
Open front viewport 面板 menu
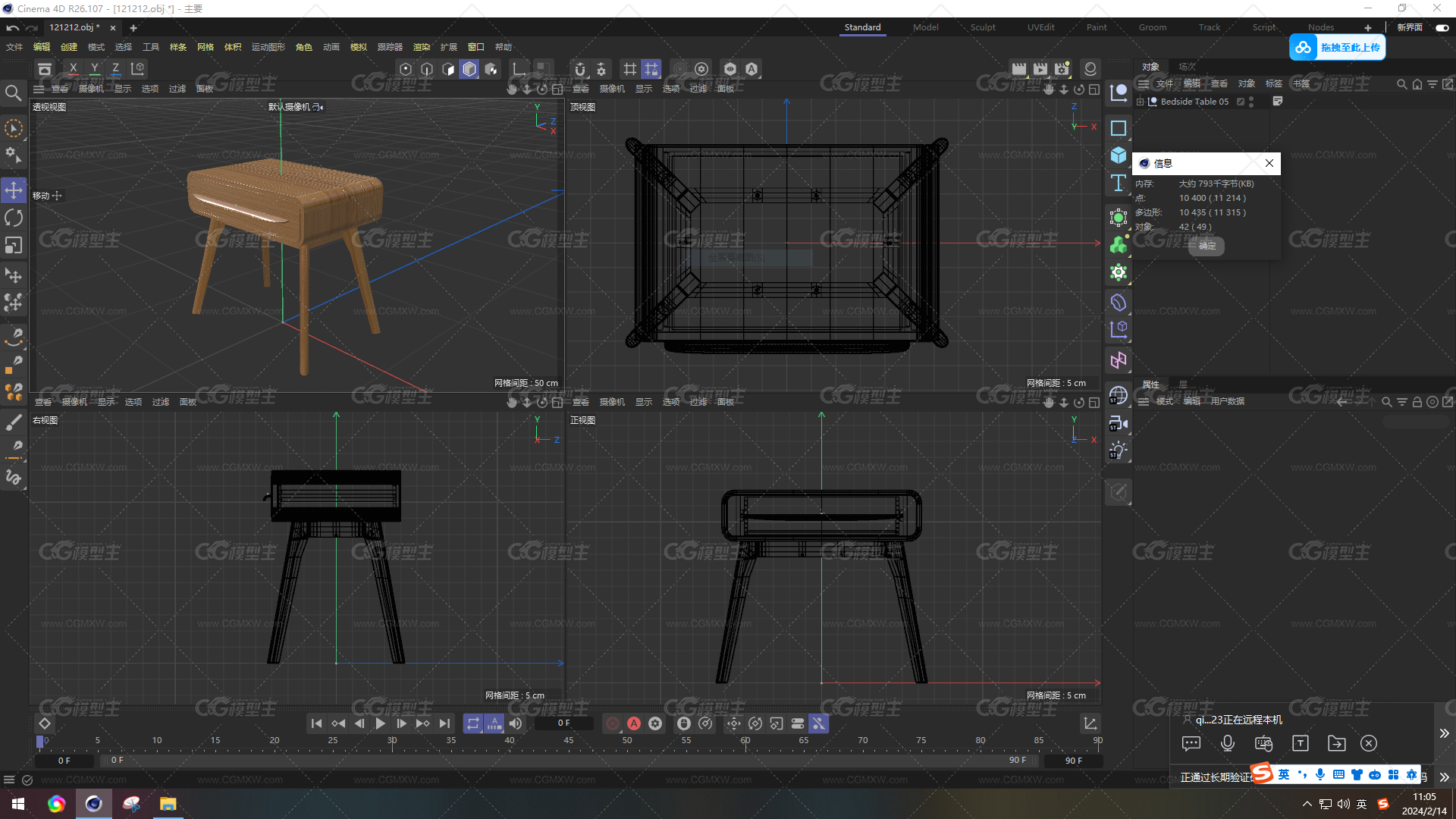pyautogui.click(x=726, y=402)
